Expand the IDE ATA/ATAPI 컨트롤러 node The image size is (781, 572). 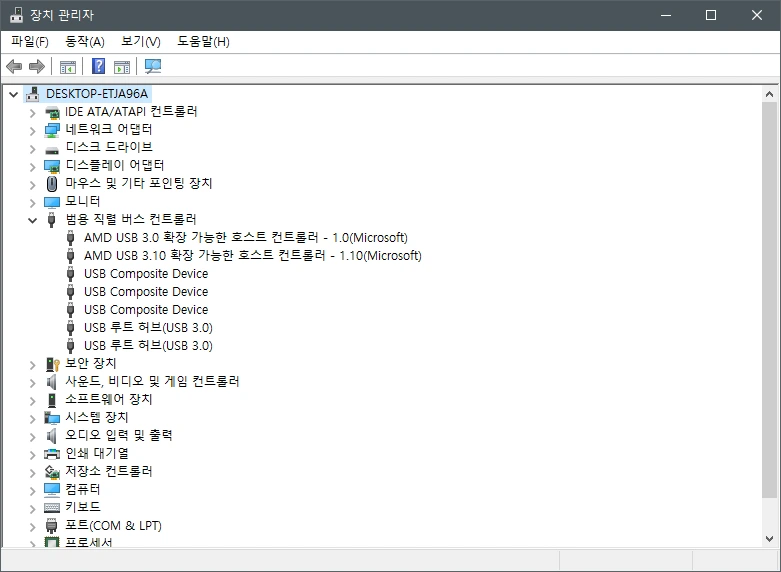pos(33,113)
